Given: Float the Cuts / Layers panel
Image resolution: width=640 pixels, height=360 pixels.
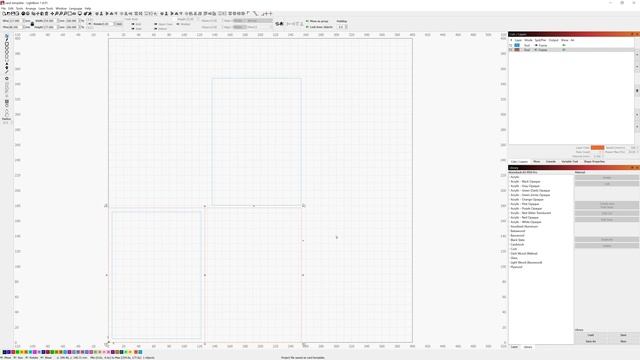Looking at the screenshot, I should (632, 34).
